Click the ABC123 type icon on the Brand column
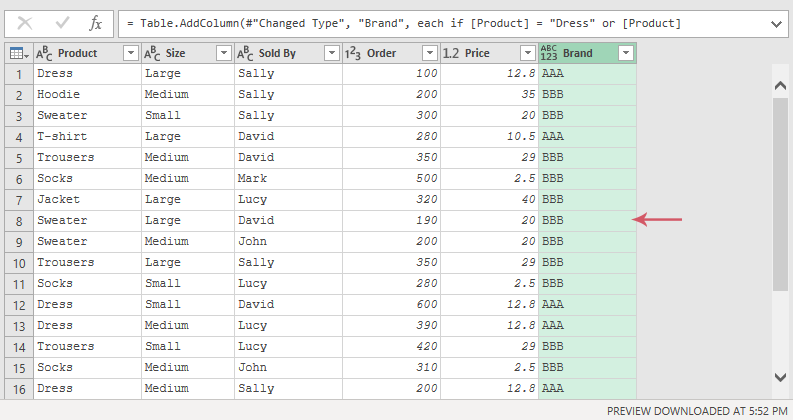This screenshot has height=420, width=793. (x=549, y=53)
